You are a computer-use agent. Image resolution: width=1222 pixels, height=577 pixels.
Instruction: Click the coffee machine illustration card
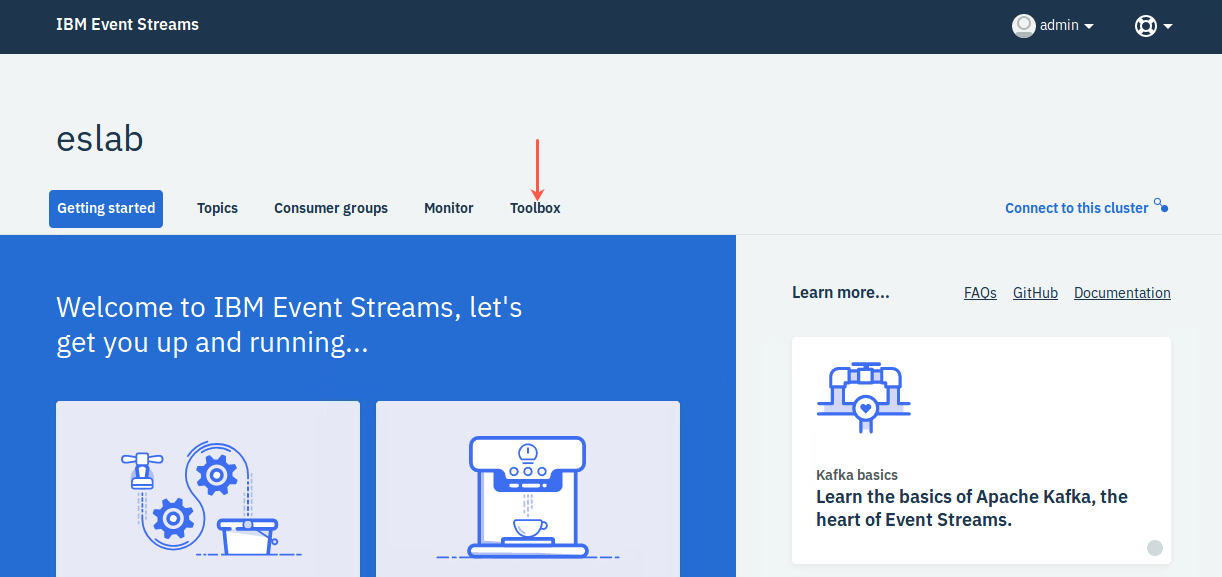point(528,489)
